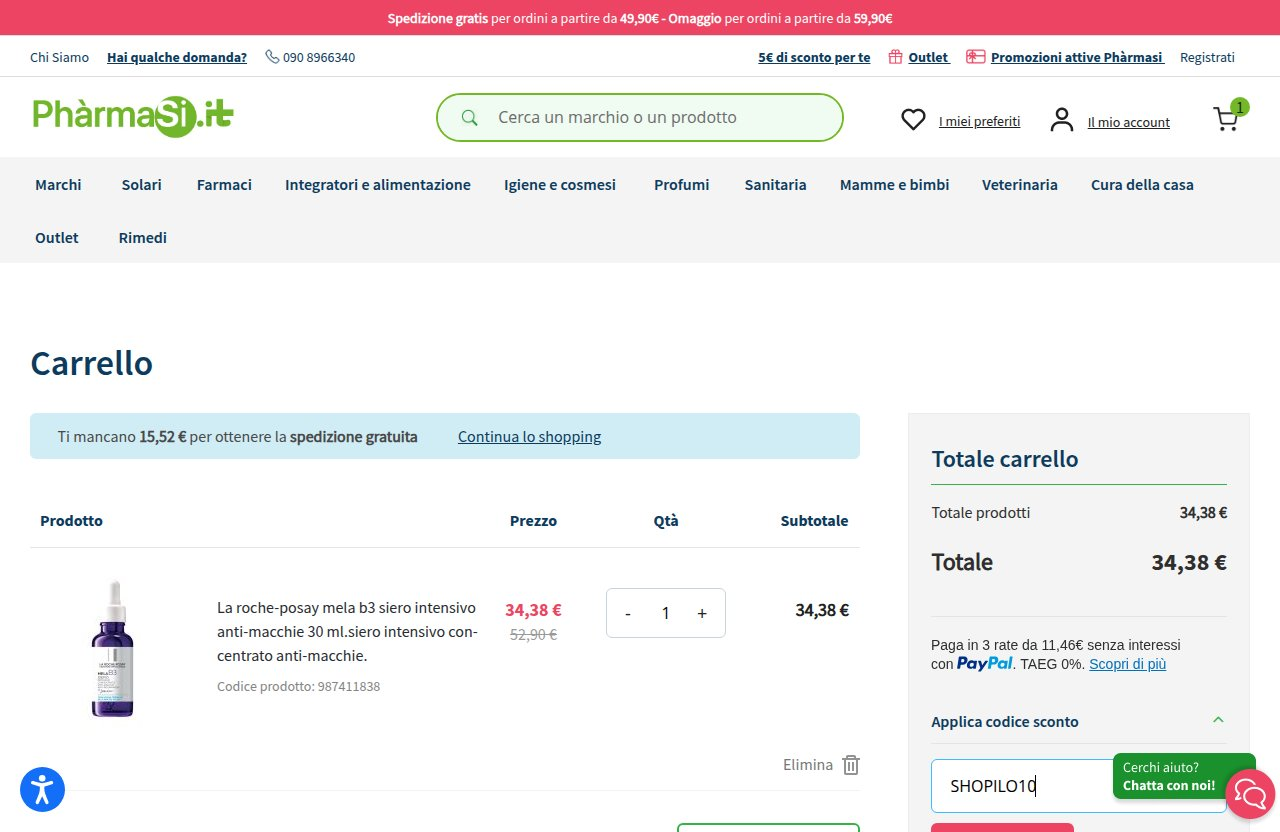1280x832 pixels.
Task: Open the Outlet category in main navigation
Action: [x=57, y=237]
